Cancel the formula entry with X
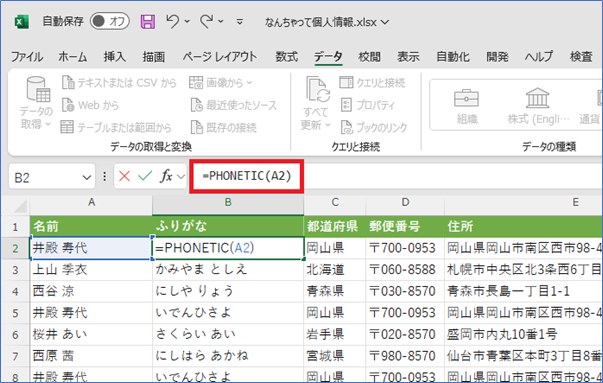Screen dimensions: 603x383 pyautogui.click(x=124, y=177)
